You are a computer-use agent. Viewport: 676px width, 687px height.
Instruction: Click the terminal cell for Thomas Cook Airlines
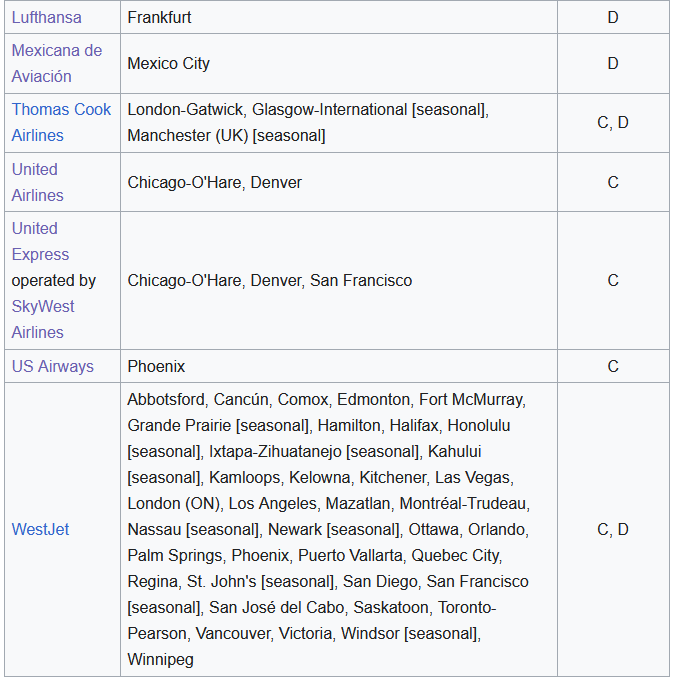613,122
